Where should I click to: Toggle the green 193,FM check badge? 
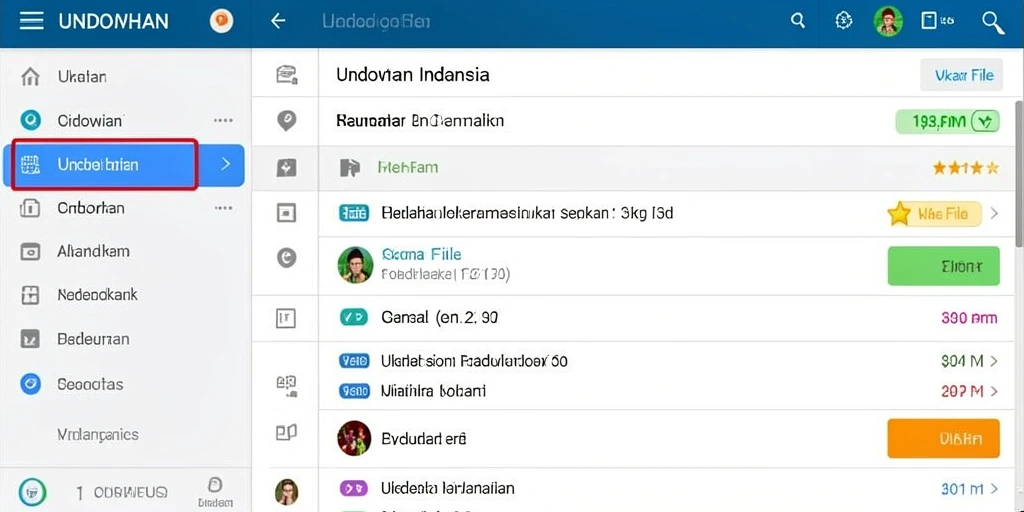click(x=947, y=121)
